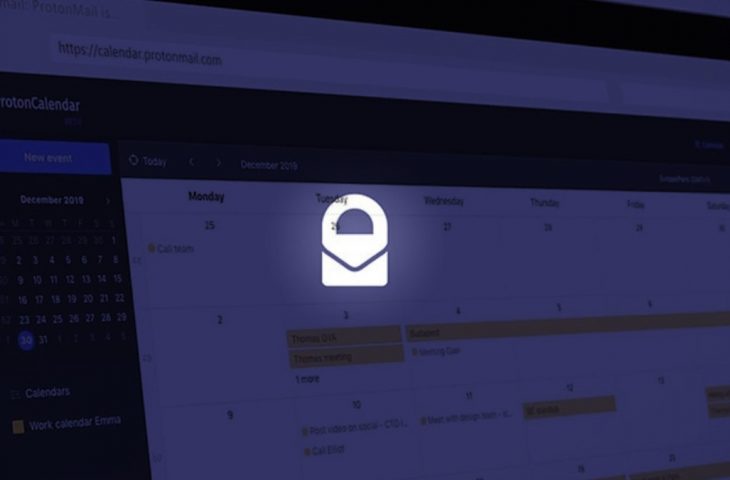Viewport: 730px width, 480px height.
Task: Select day 13 in the main month grid
Action: [661, 380]
